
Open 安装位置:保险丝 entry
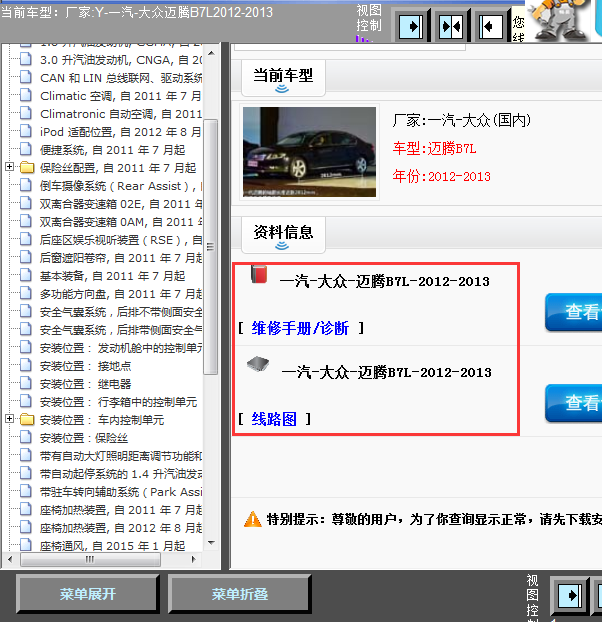pos(84,438)
